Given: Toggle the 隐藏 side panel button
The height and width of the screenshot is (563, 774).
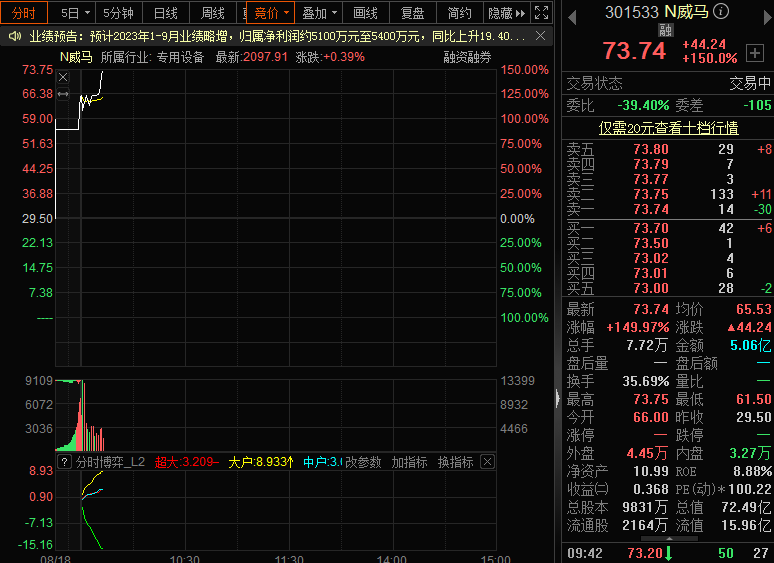Looking at the screenshot, I should click(506, 13).
